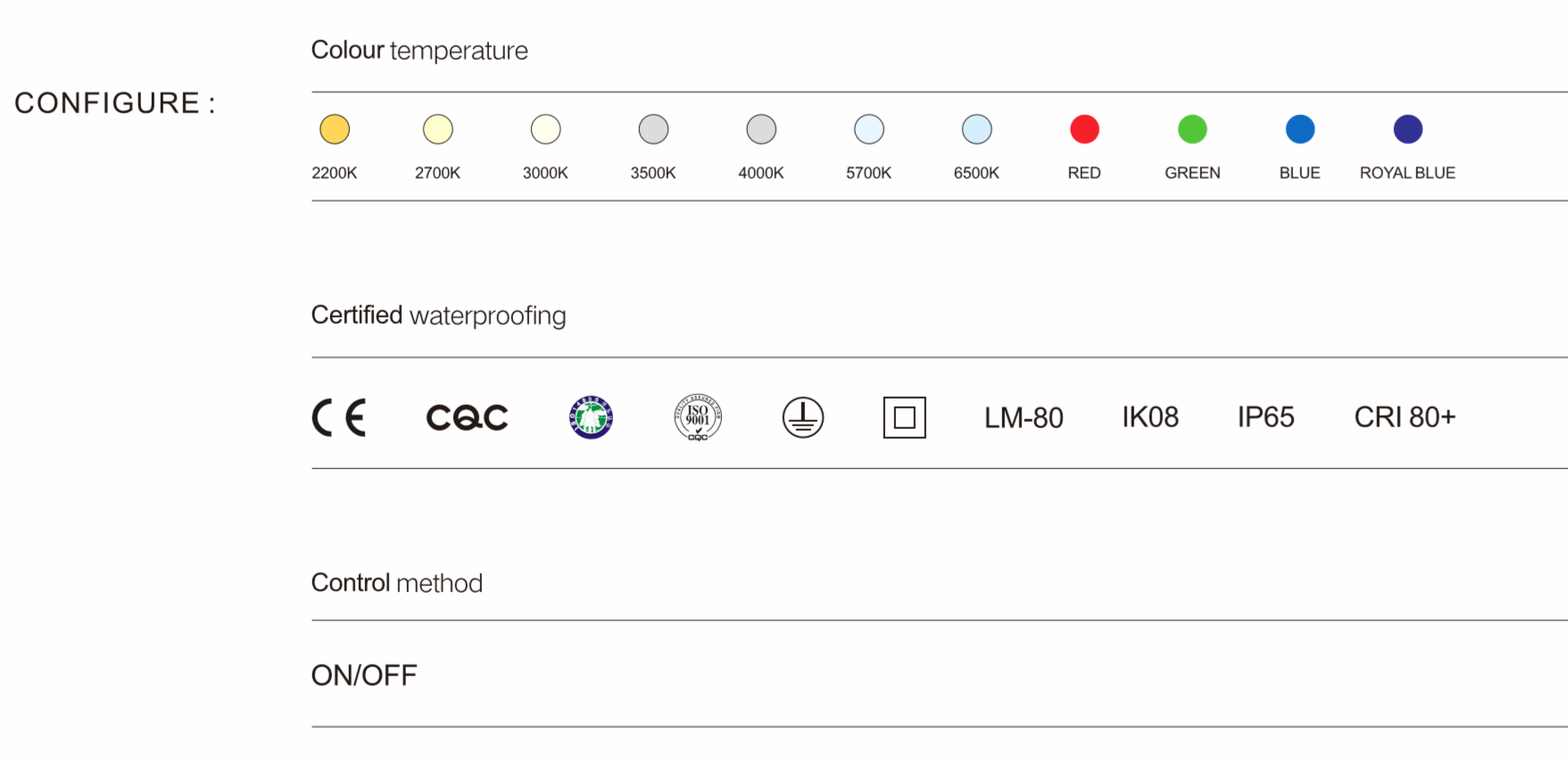
Task: Select the 2700K warm white swatch
Action: coord(438,129)
